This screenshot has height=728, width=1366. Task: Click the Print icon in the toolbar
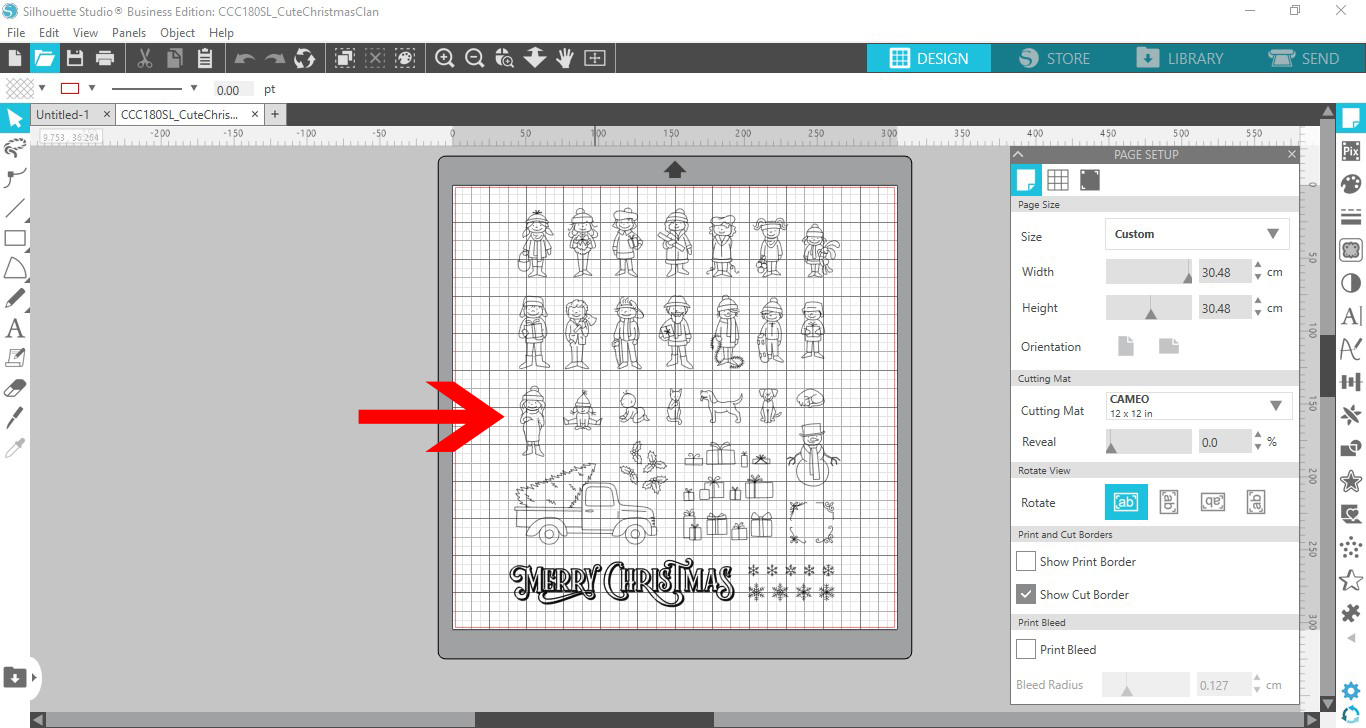click(x=105, y=58)
